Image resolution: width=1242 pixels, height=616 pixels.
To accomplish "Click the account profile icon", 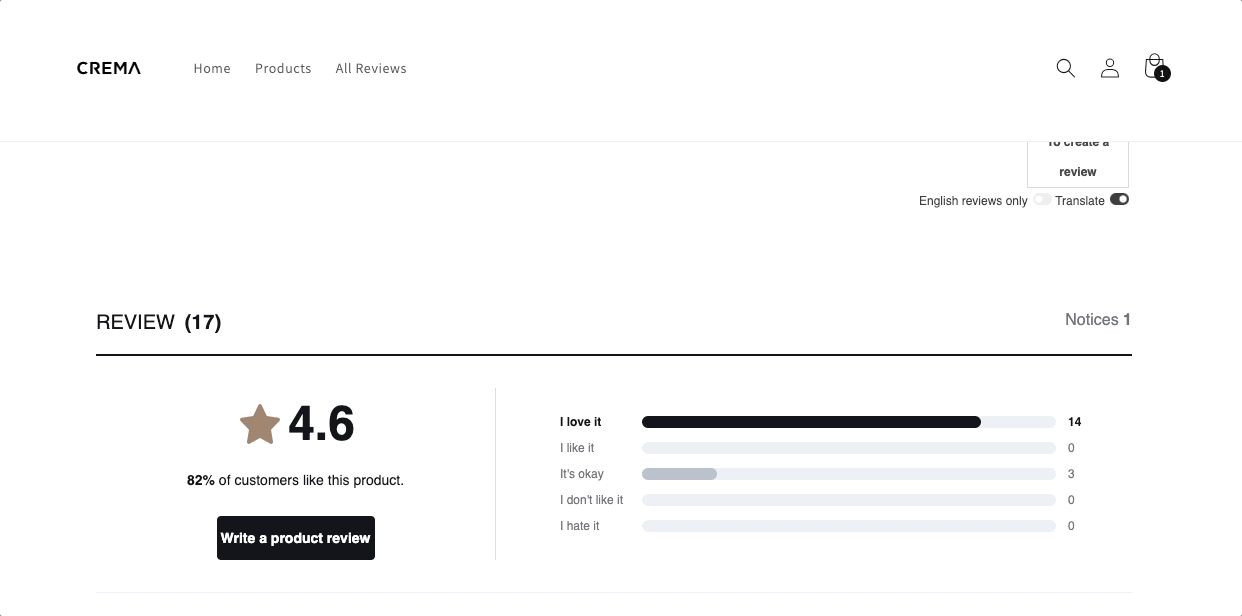I will pos(1109,68).
